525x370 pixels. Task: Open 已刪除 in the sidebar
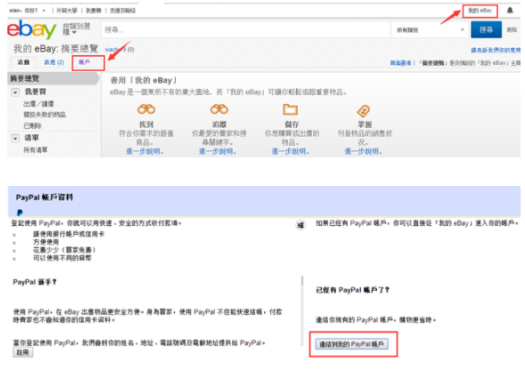(x=32, y=126)
